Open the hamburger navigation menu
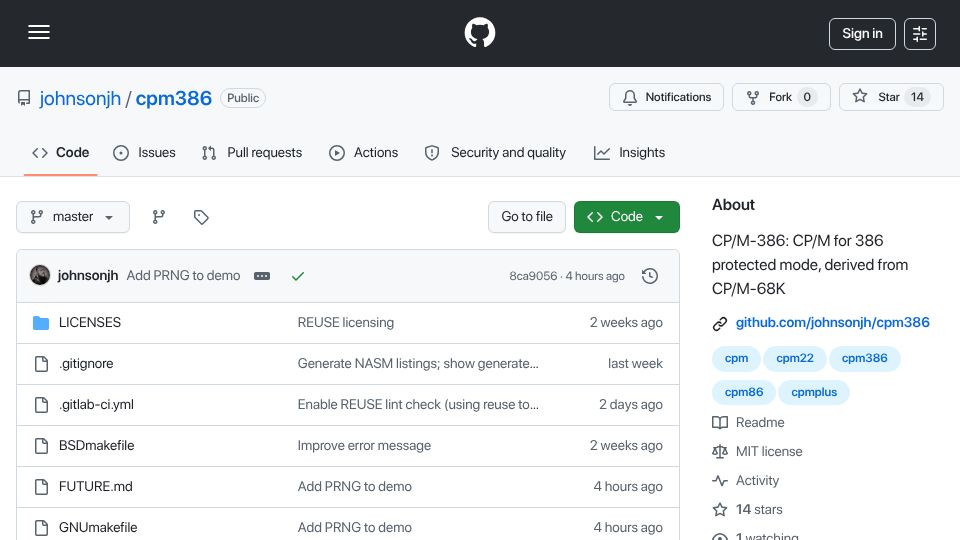 coord(39,32)
